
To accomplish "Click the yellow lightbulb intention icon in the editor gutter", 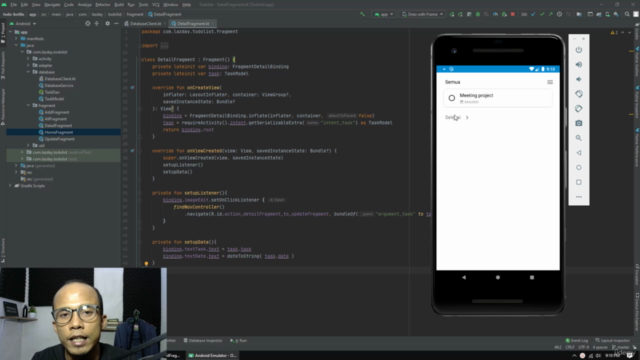I will [146, 264].
